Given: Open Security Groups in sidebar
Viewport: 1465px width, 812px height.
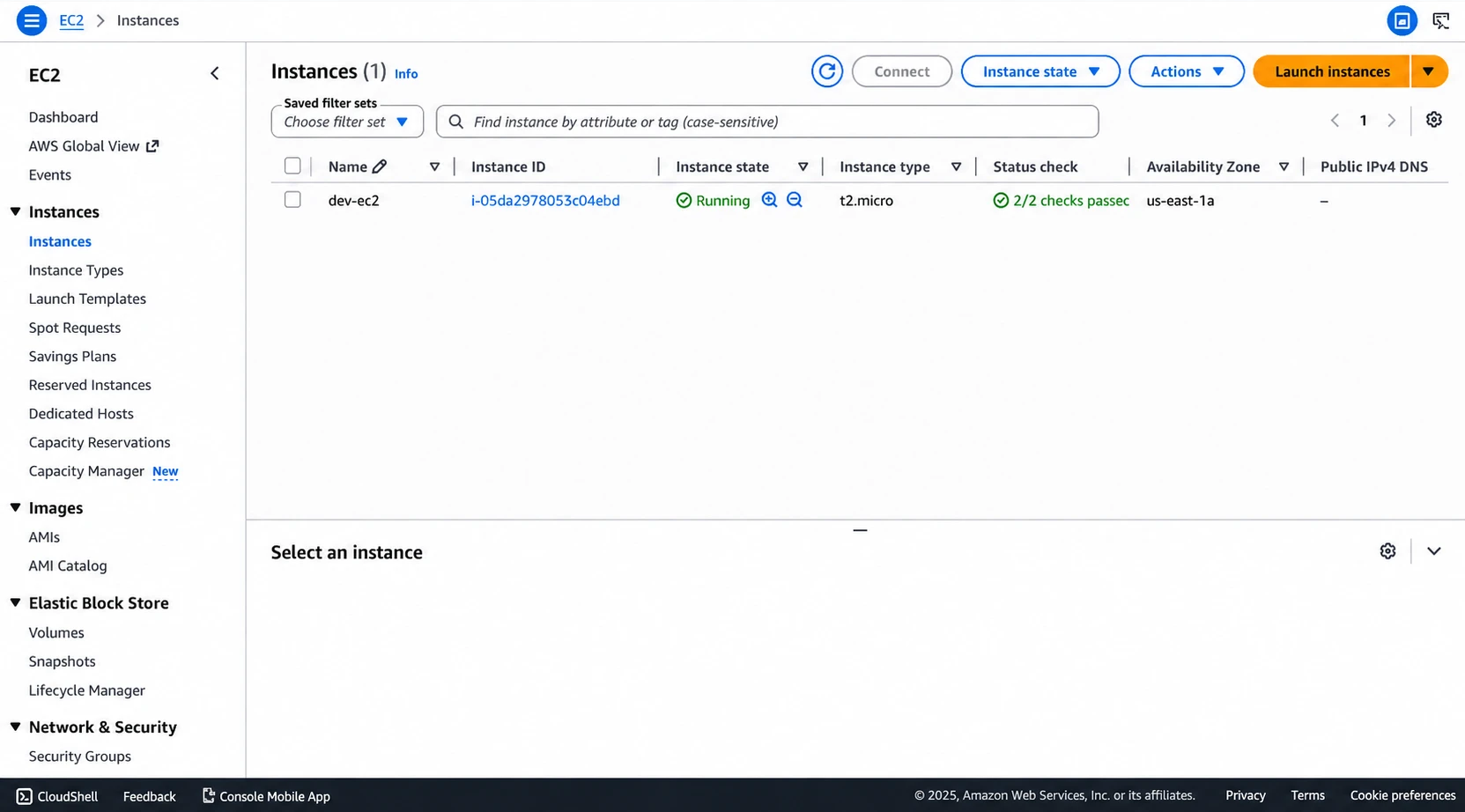Looking at the screenshot, I should pyautogui.click(x=79, y=757).
